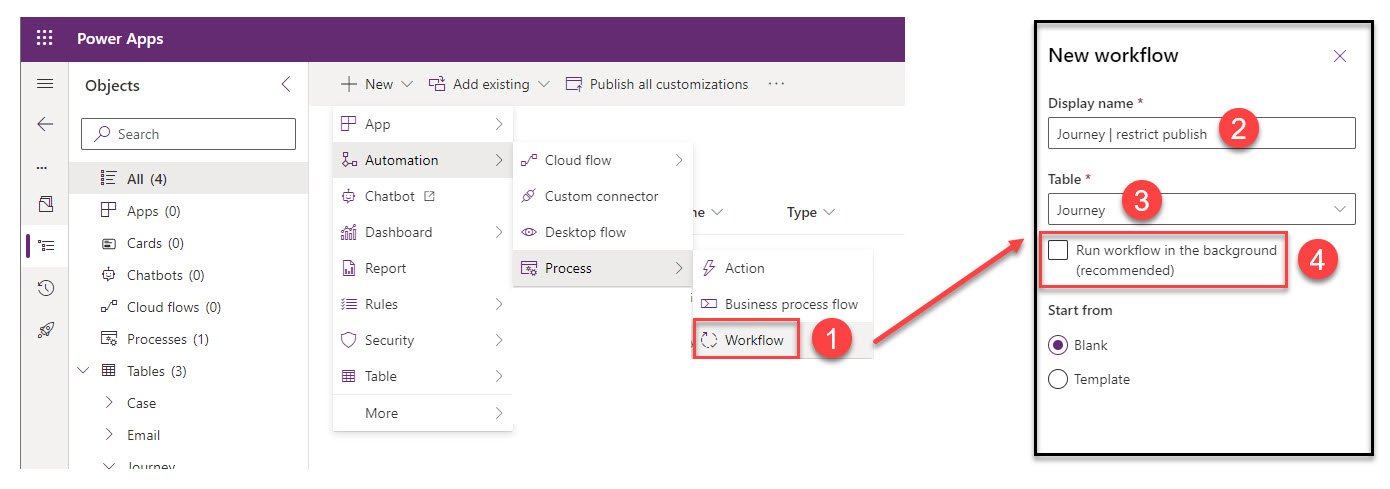
Task: Expand the Case table node
Action: [109, 403]
